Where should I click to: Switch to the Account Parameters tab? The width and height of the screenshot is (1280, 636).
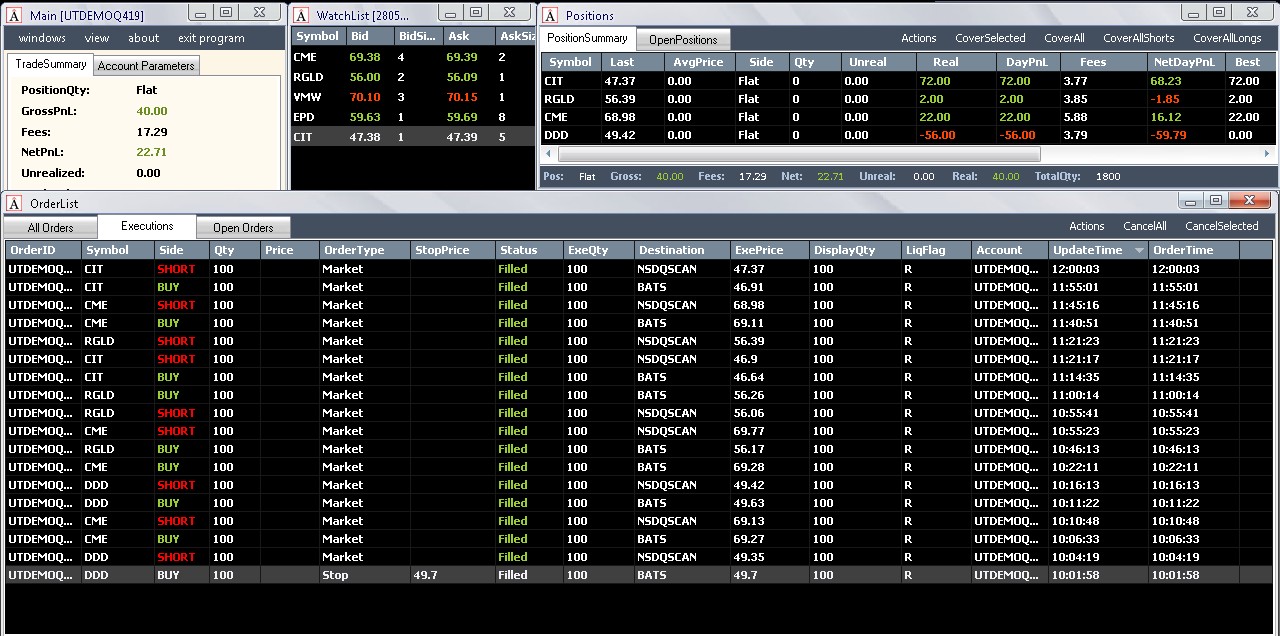[x=146, y=65]
